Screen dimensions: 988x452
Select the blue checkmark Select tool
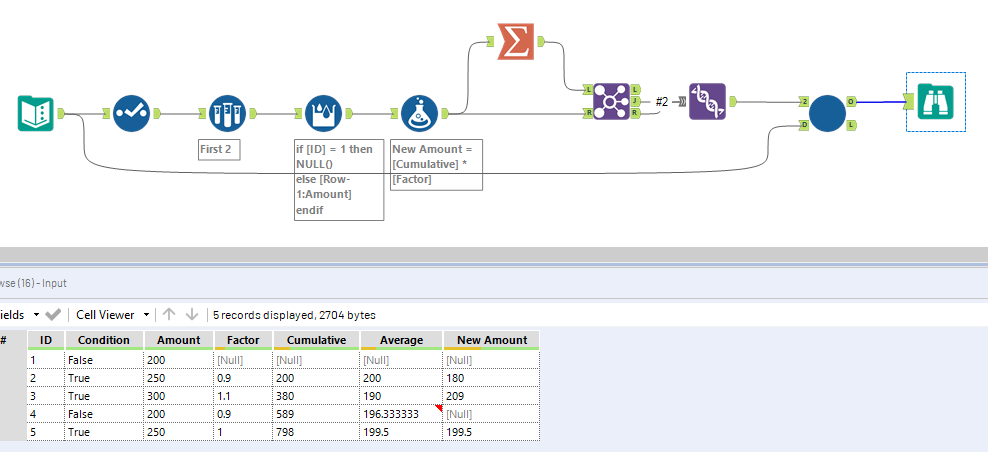point(131,113)
